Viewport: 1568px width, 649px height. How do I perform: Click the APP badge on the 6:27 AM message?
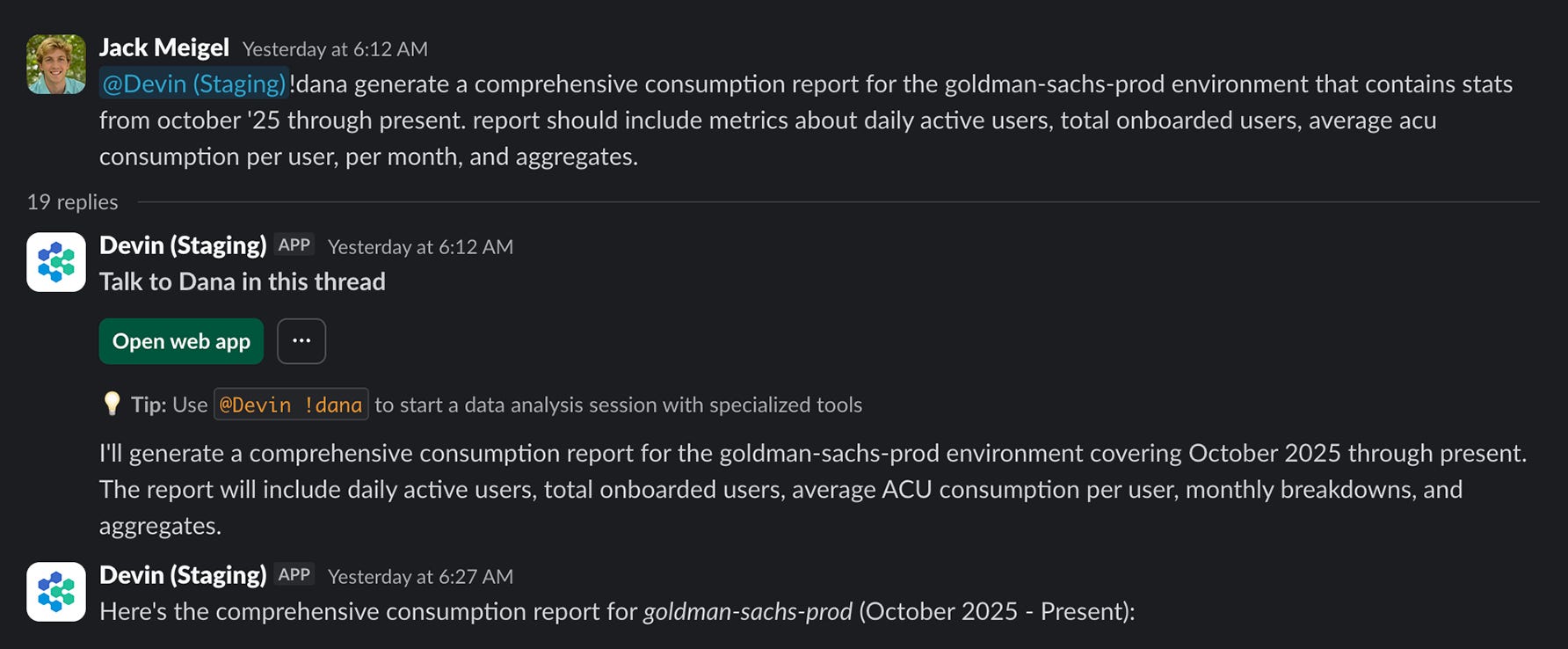[294, 575]
